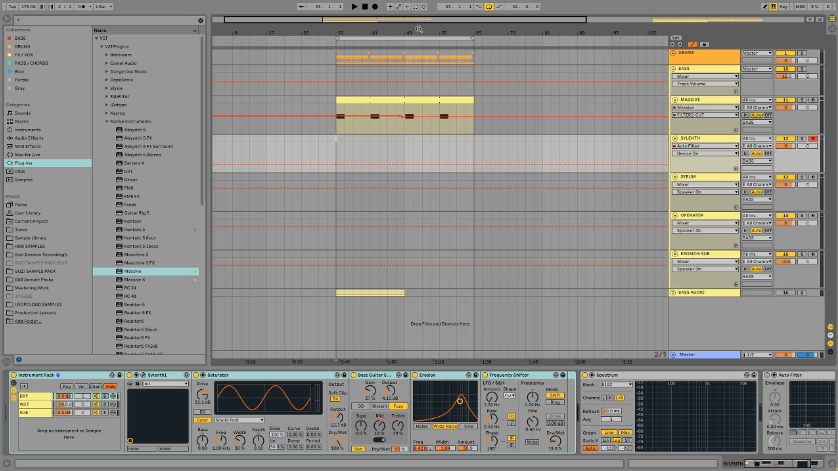Image resolution: width=838 pixels, height=471 pixels.
Task: Click the Stop button in transport
Action: (364, 6)
